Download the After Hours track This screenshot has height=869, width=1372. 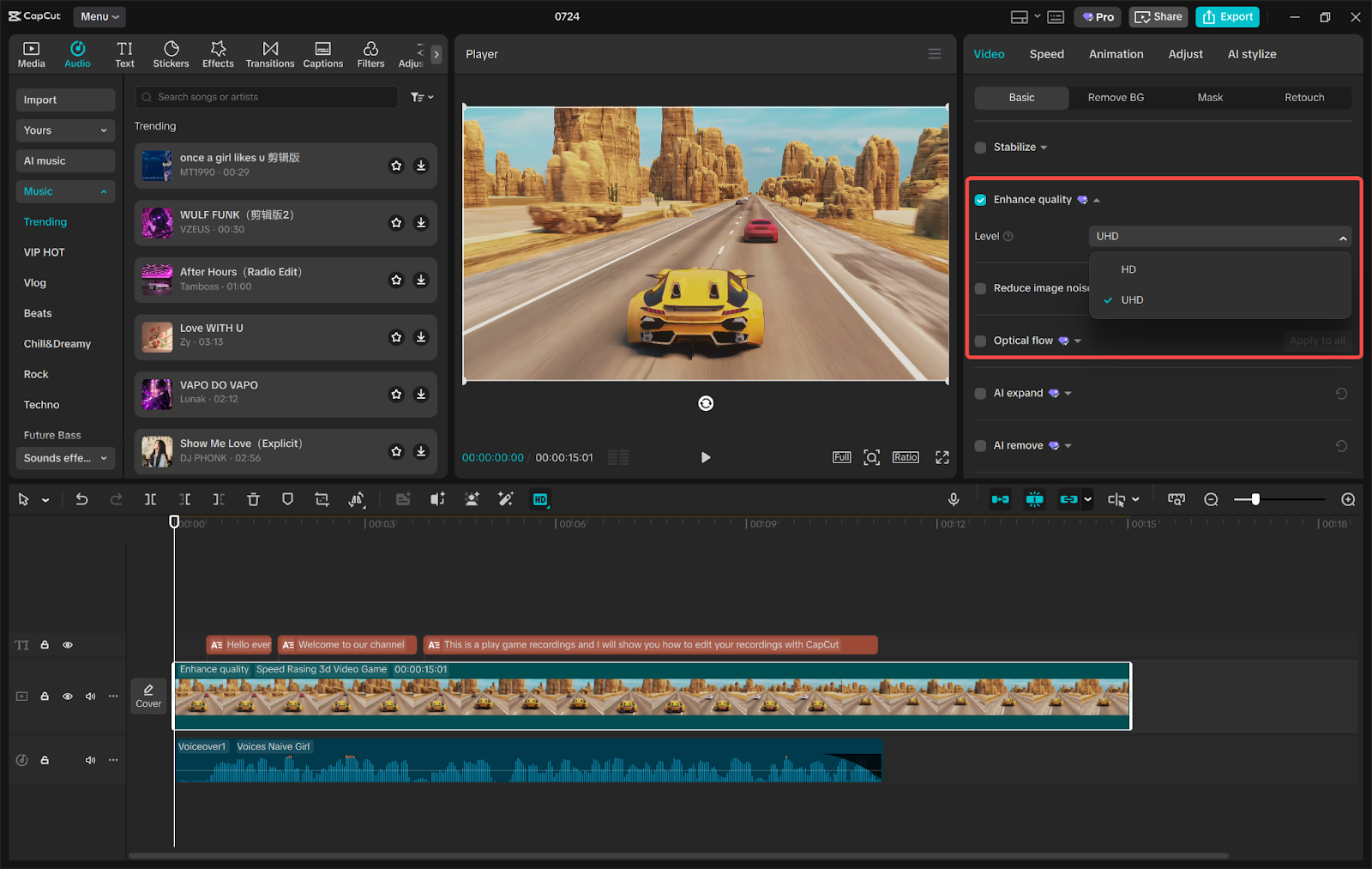(421, 280)
